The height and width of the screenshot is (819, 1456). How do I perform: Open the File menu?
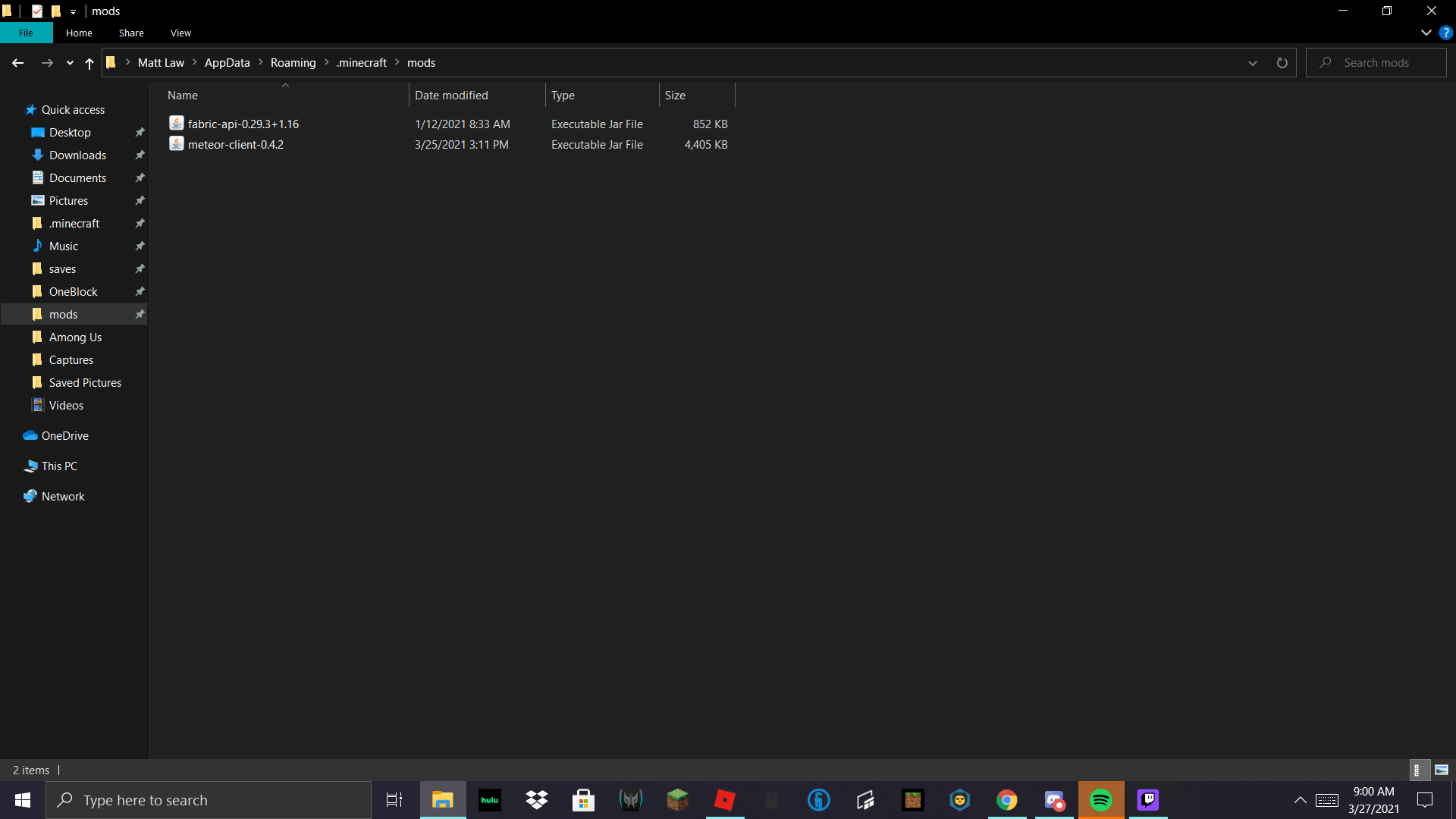coord(26,33)
